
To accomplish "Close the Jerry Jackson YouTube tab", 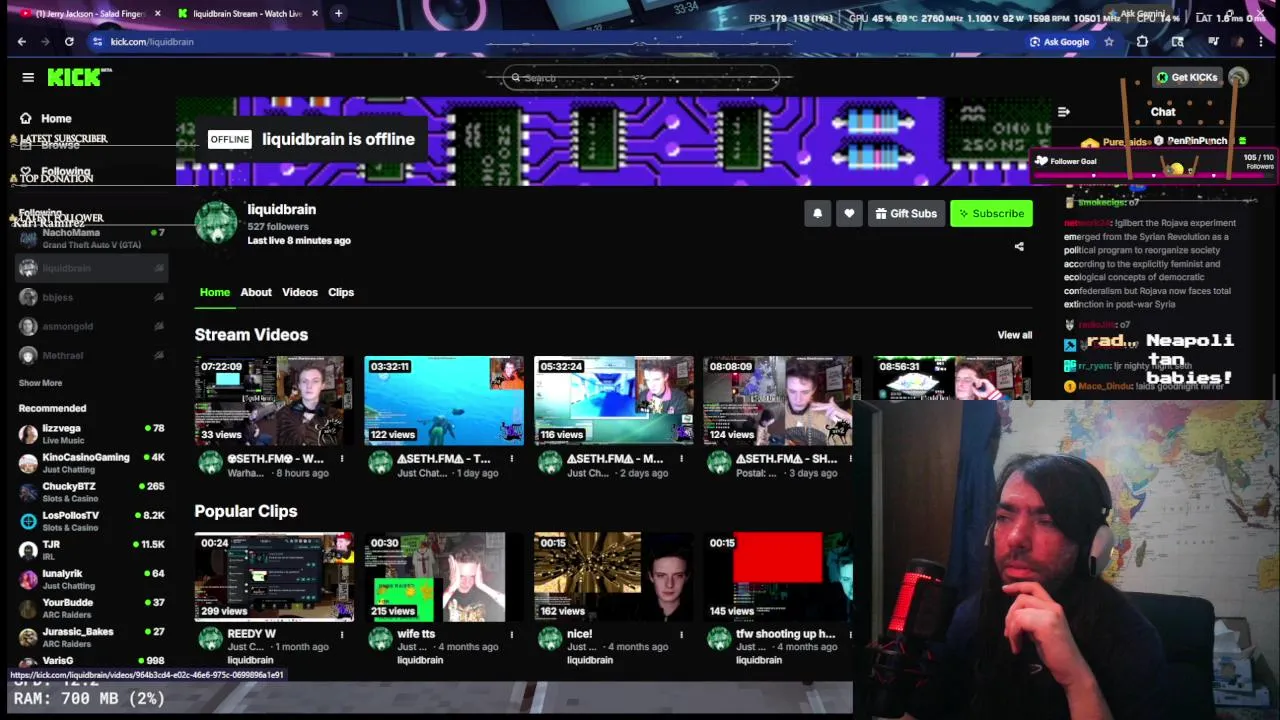I will tap(157, 14).
